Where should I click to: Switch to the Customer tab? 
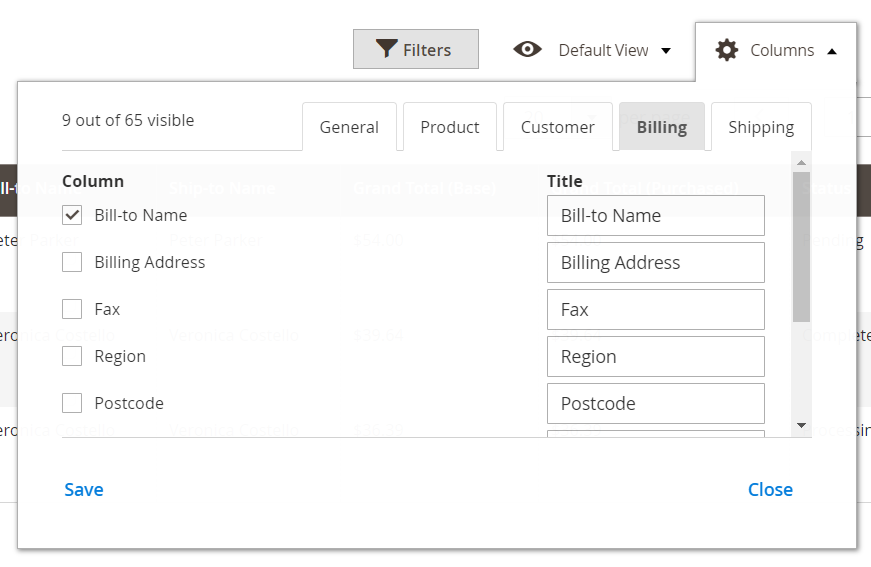point(558,127)
